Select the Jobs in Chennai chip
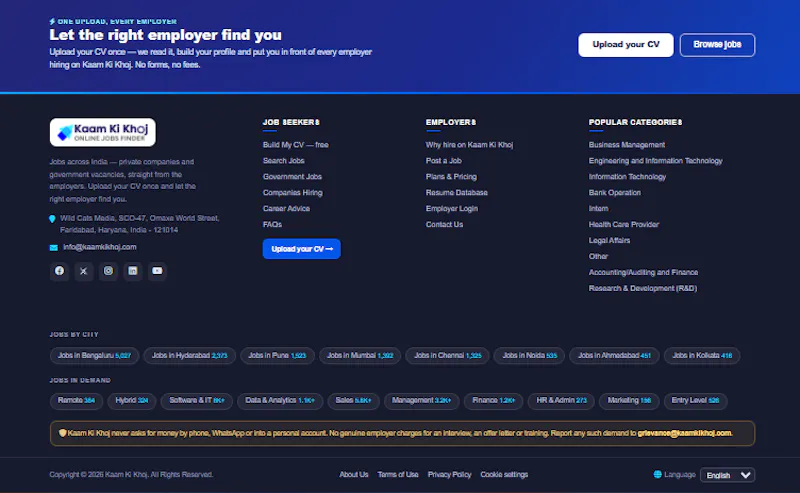The width and height of the screenshot is (800, 493). click(447, 355)
